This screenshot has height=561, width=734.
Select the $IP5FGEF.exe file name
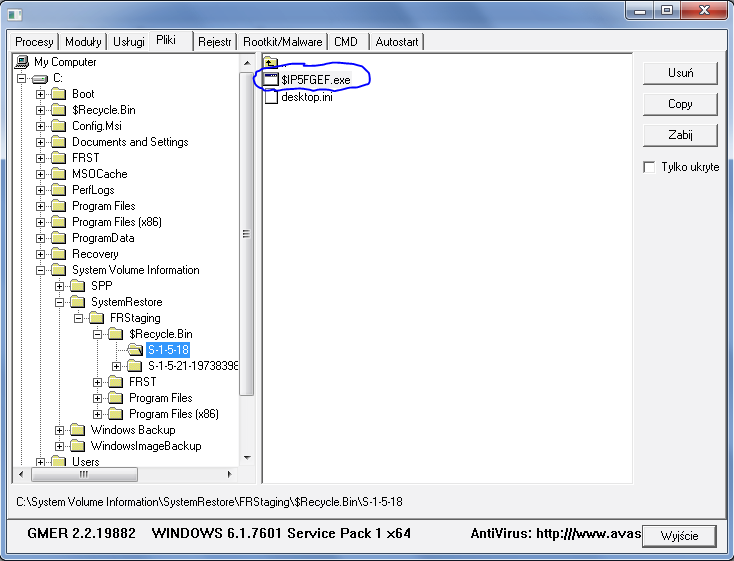click(316, 80)
